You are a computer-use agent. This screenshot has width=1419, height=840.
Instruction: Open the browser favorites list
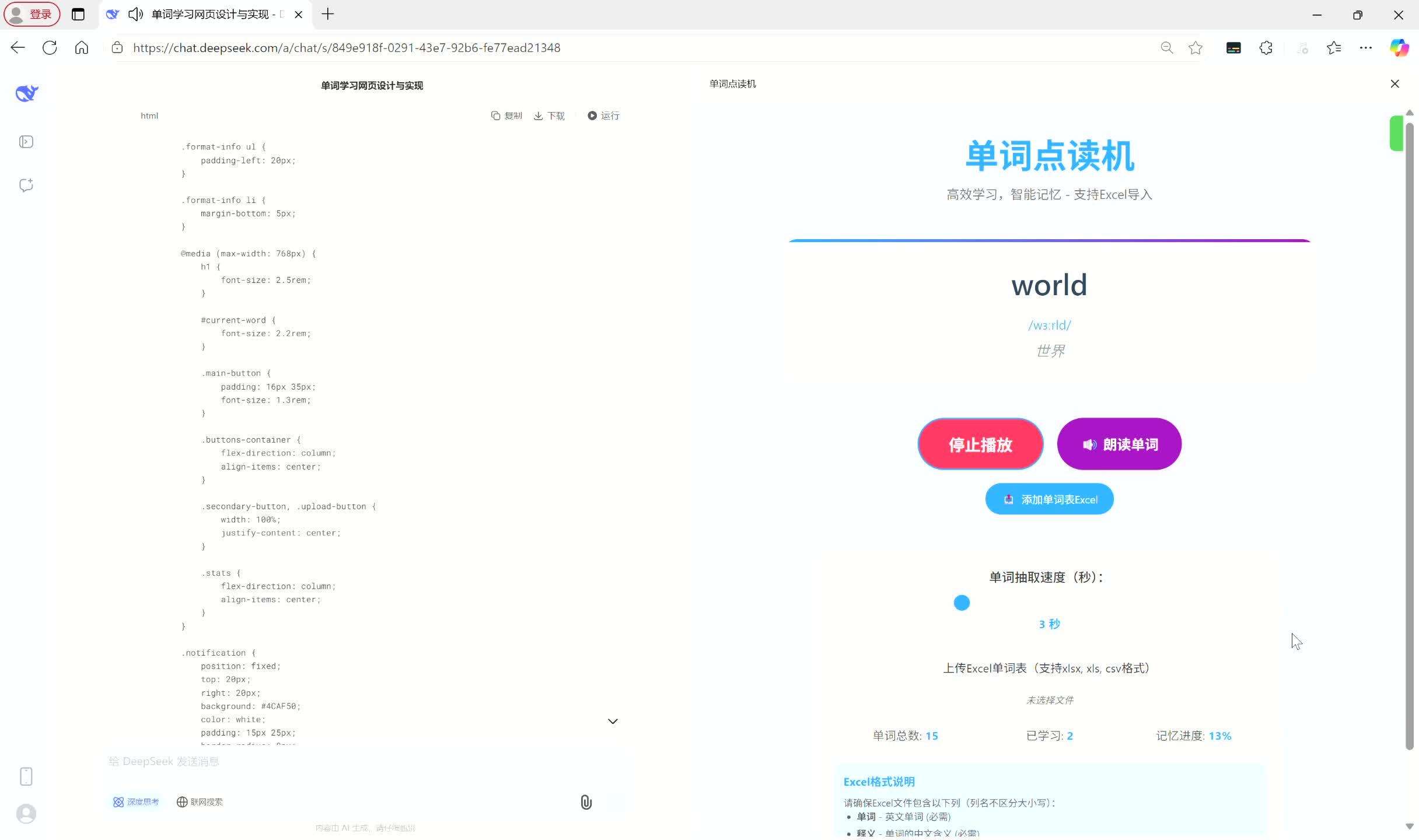point(1334,48)
